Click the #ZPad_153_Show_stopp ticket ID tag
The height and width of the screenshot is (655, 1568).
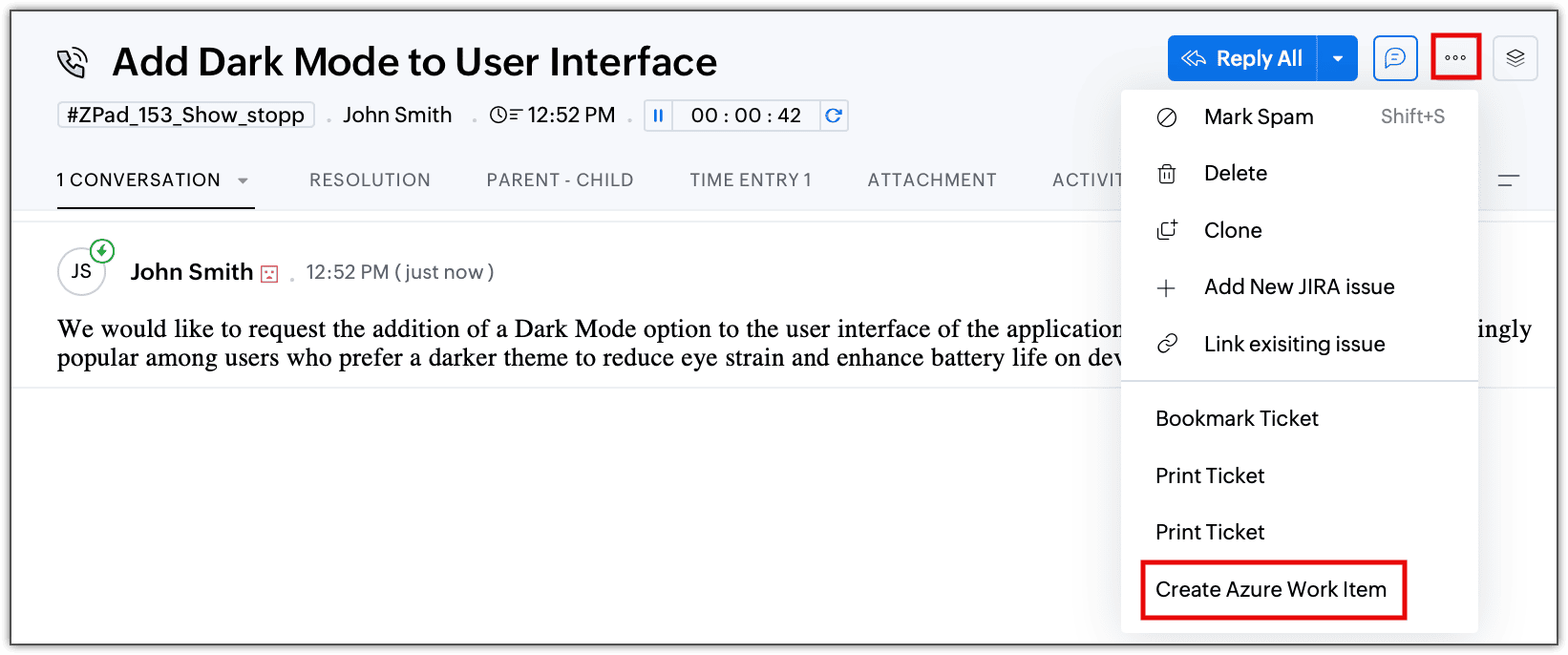coord(186,116)
